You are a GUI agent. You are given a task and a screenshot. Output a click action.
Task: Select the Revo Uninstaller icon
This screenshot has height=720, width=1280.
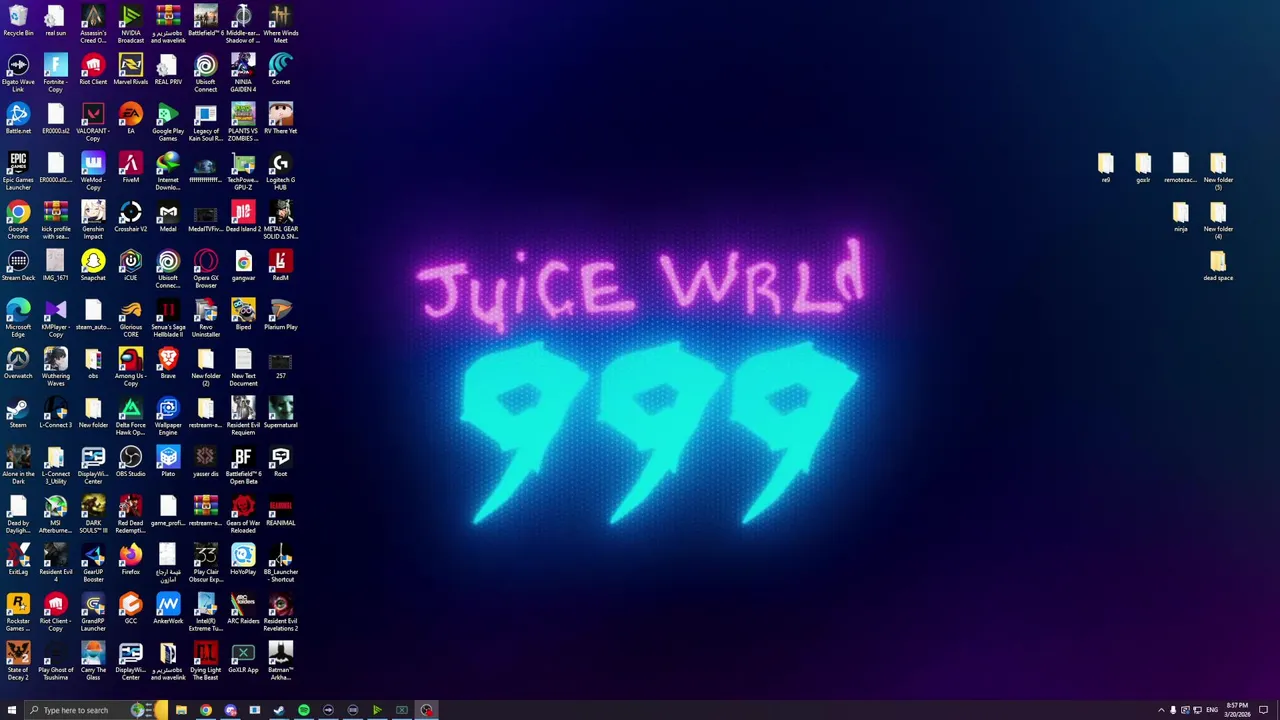(206, 318)
